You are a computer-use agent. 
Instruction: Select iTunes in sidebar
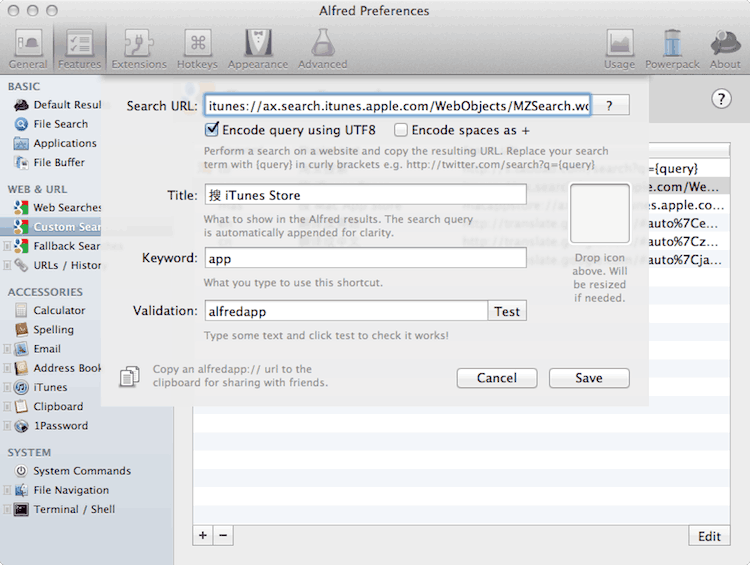click(x=41, y=387)
